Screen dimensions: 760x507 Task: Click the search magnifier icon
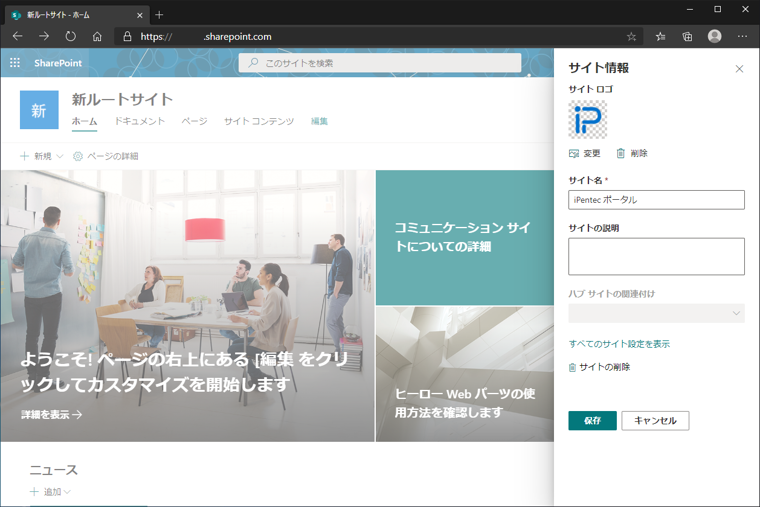click(253, 63)
